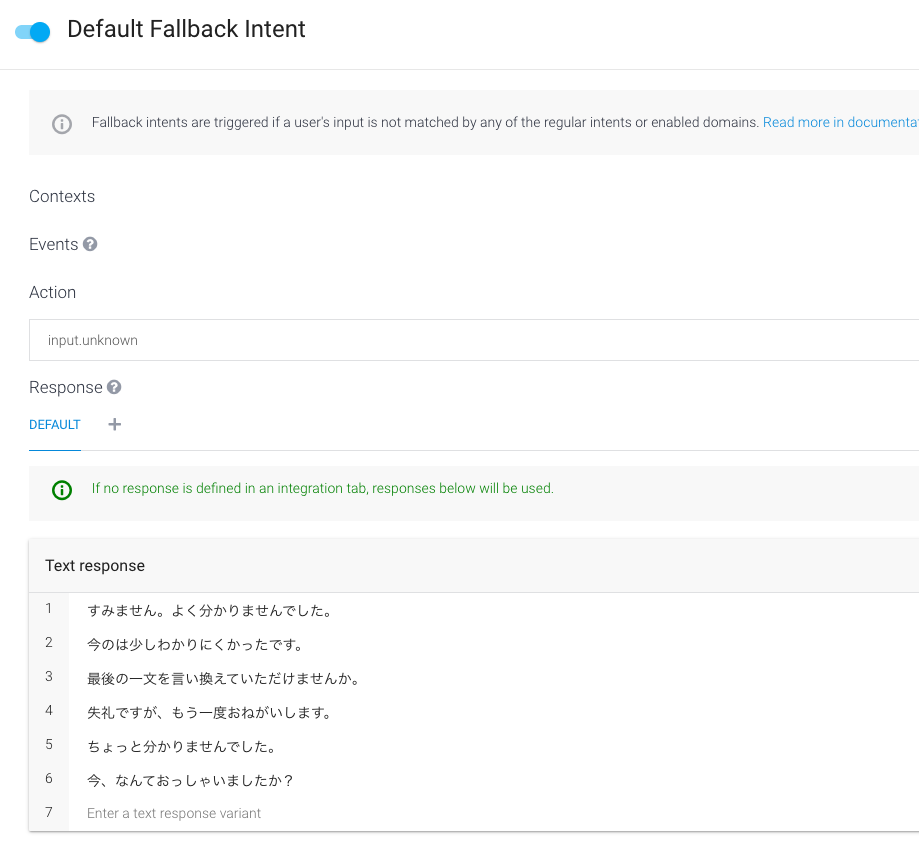Screen dimensions: 919x844
Task: Expand the Action section
Action: coord(53,292)
